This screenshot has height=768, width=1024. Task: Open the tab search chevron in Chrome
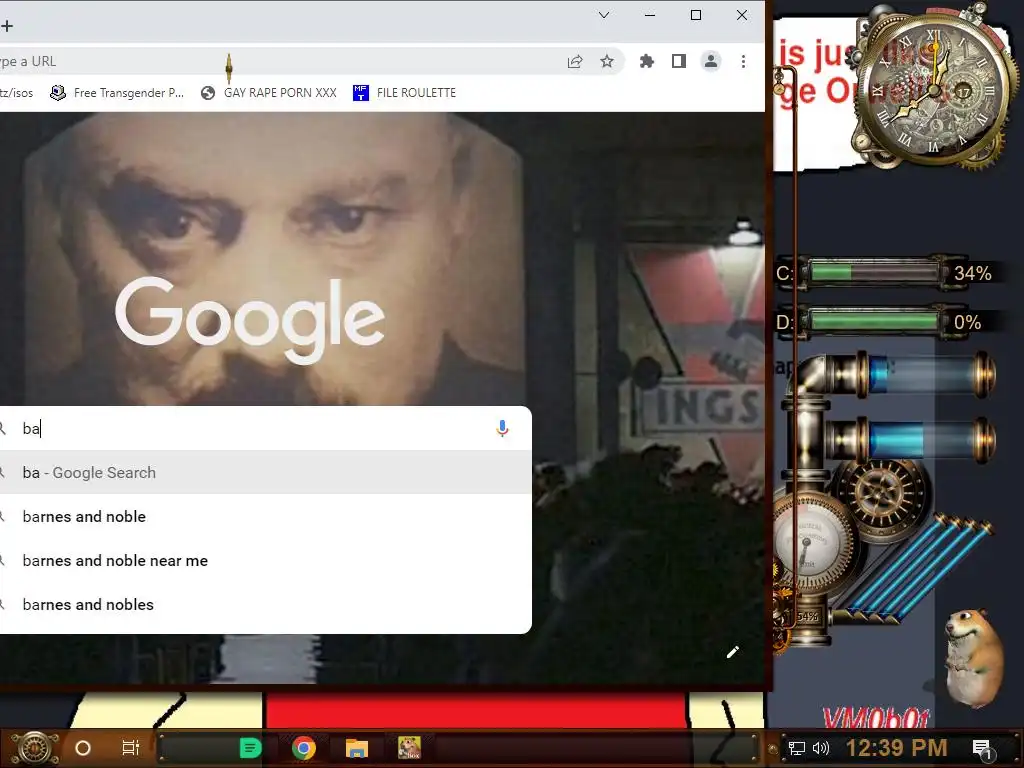[x=604, y=15]
